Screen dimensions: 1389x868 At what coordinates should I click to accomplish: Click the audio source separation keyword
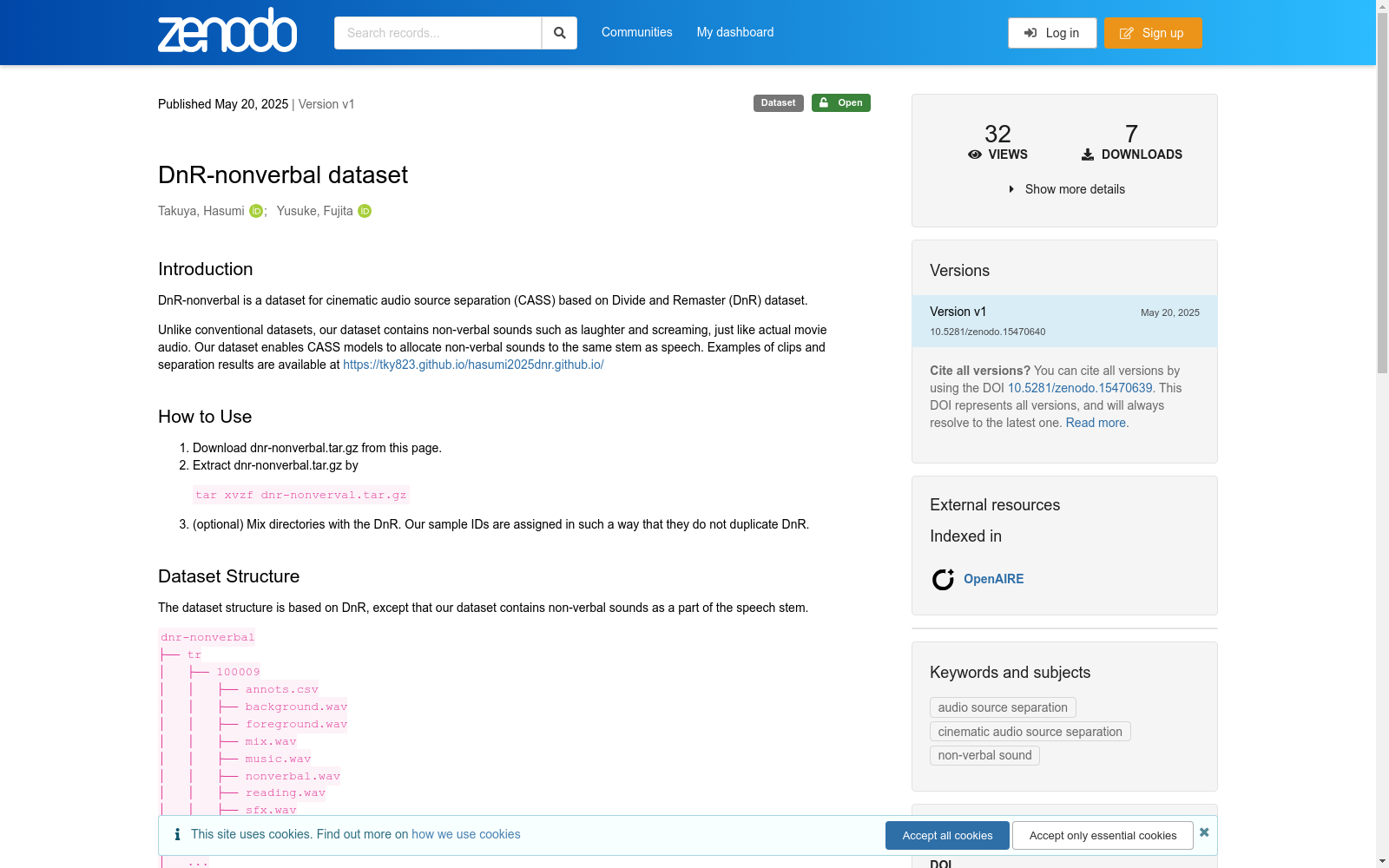(1003, 707)
